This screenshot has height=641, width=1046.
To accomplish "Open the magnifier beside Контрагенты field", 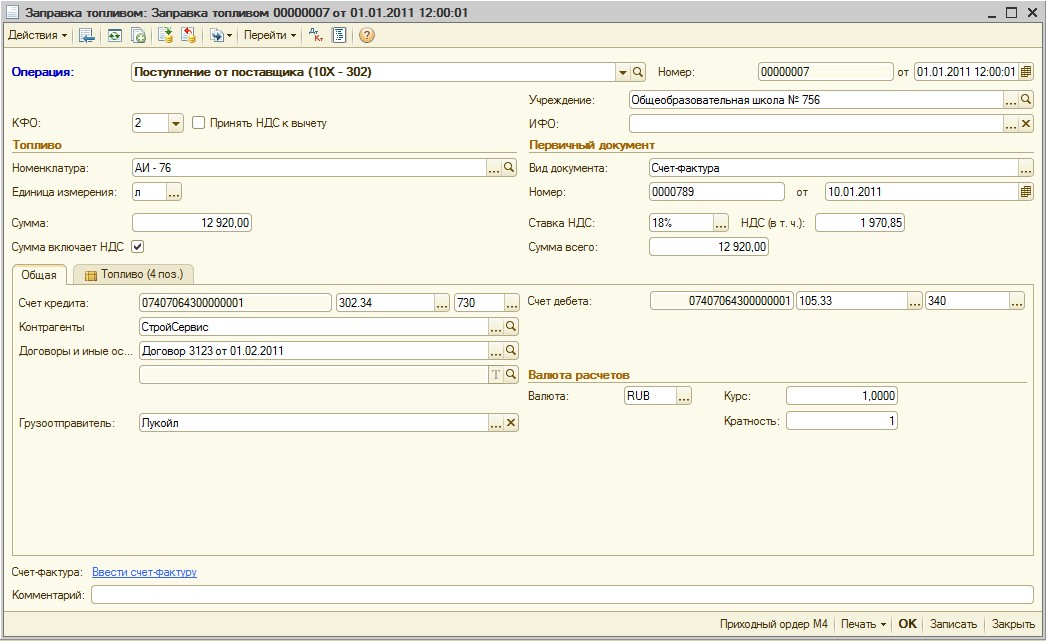I will (511, 327).
